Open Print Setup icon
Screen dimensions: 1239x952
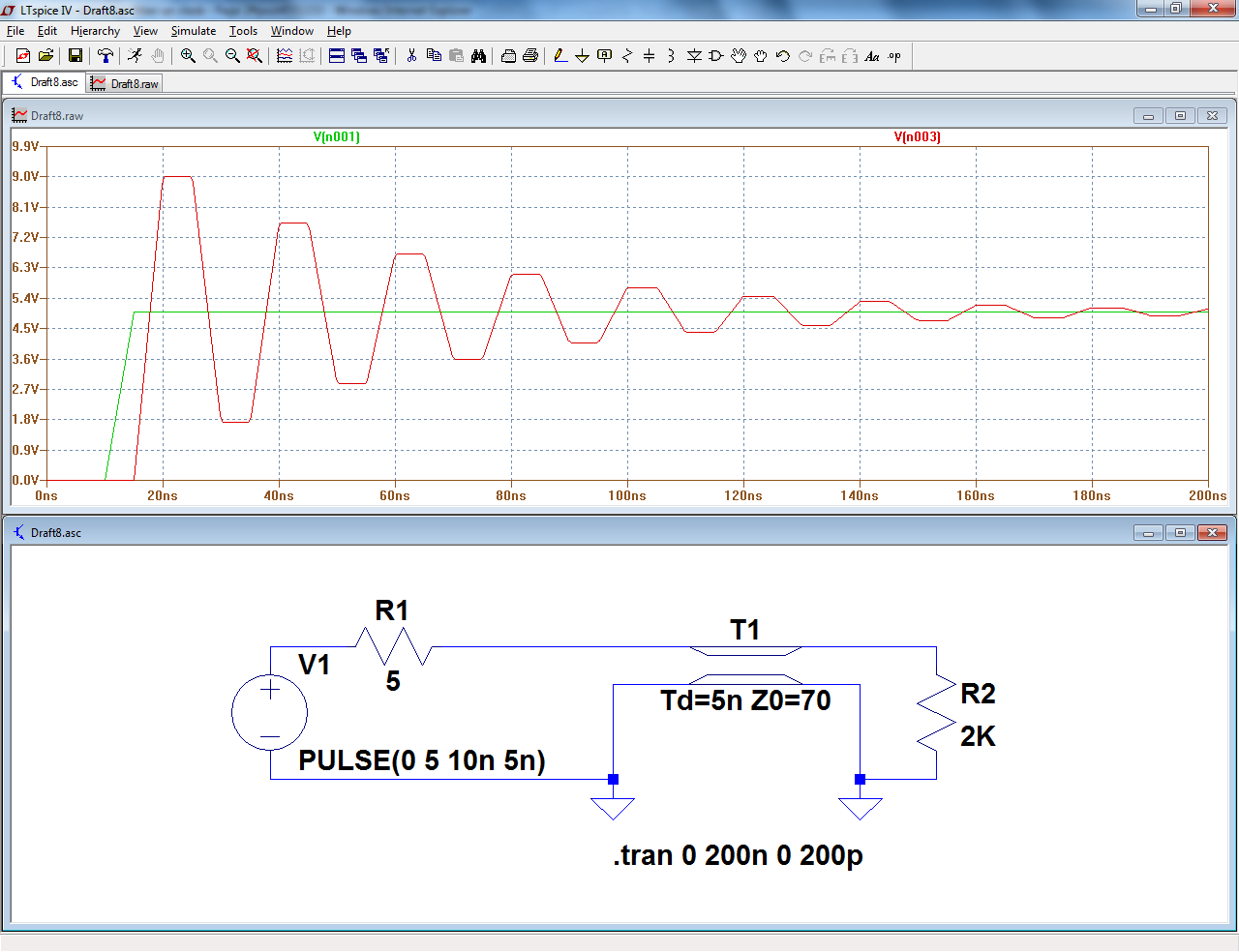pyautogui.click(x=508, y=56)
